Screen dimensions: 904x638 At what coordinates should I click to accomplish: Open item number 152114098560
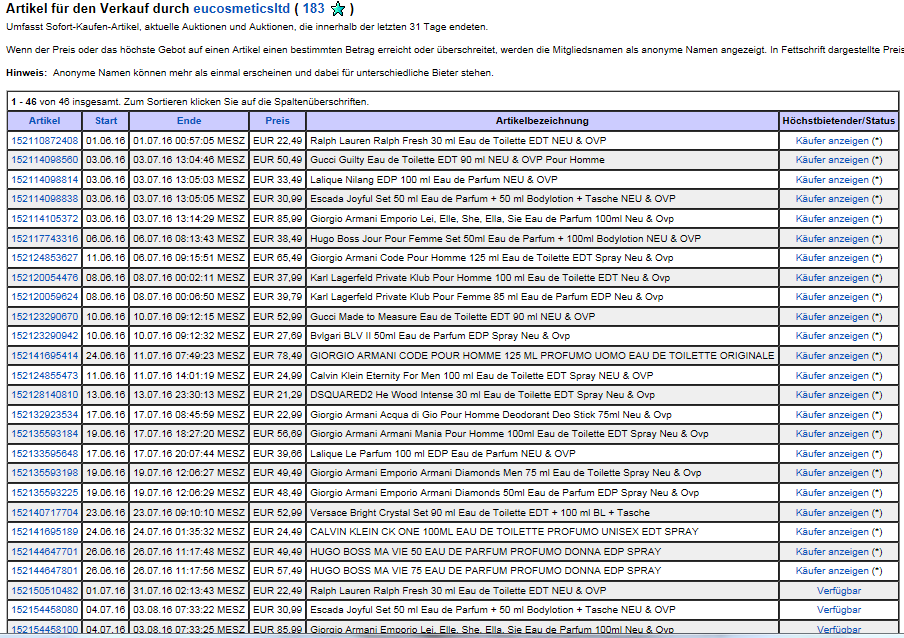pos(45,160)
